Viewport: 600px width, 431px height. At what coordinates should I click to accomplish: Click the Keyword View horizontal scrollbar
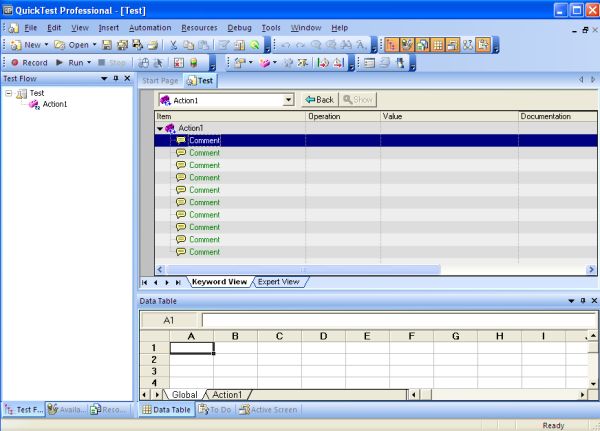(x=303, y=269)
